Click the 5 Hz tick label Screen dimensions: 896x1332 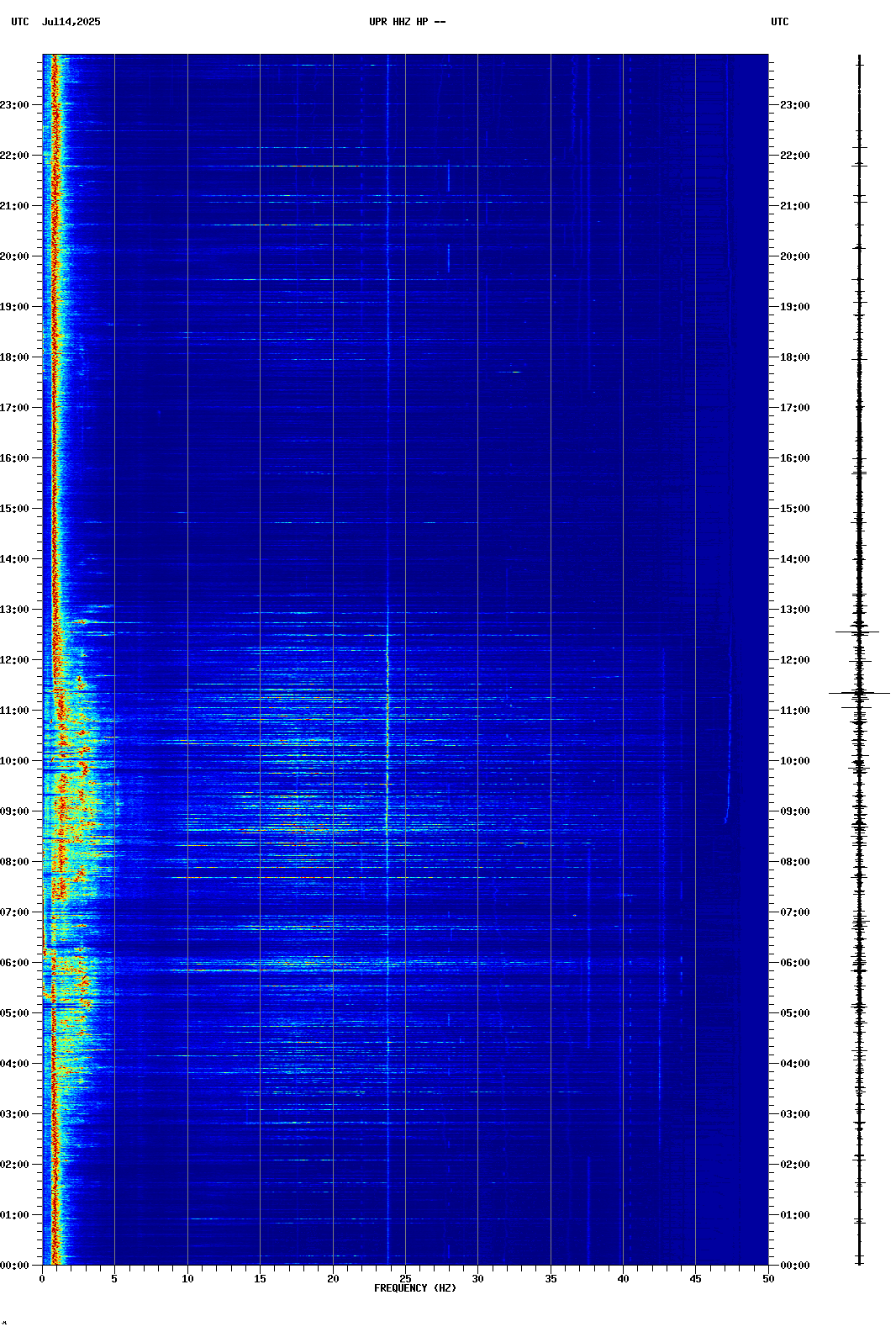(x=114, y=1279)
